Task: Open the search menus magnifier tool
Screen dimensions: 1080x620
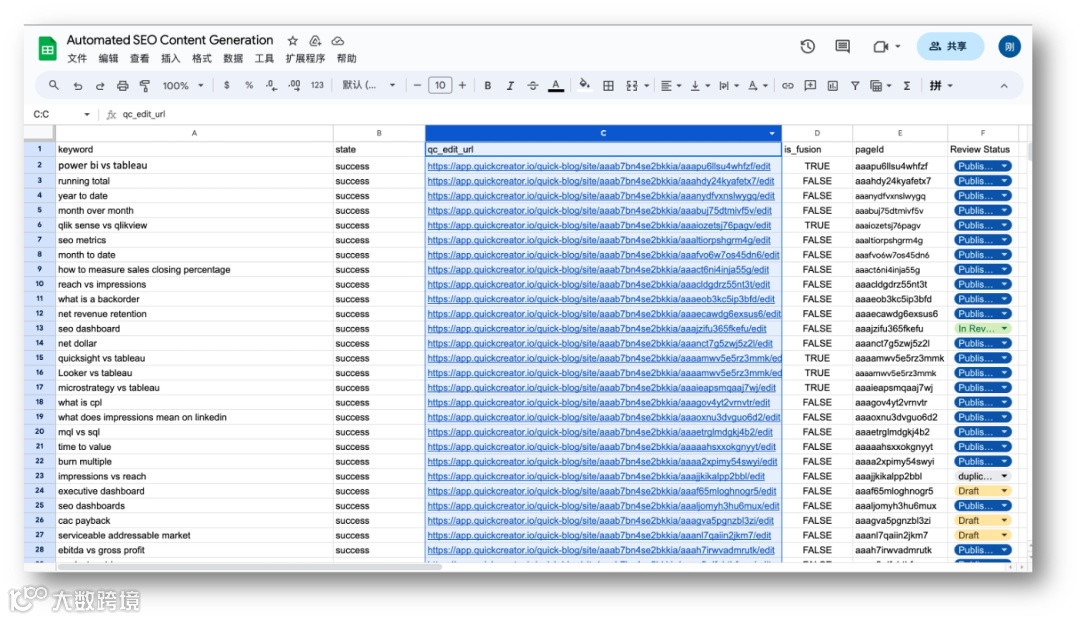Action: tap(54, 85)
